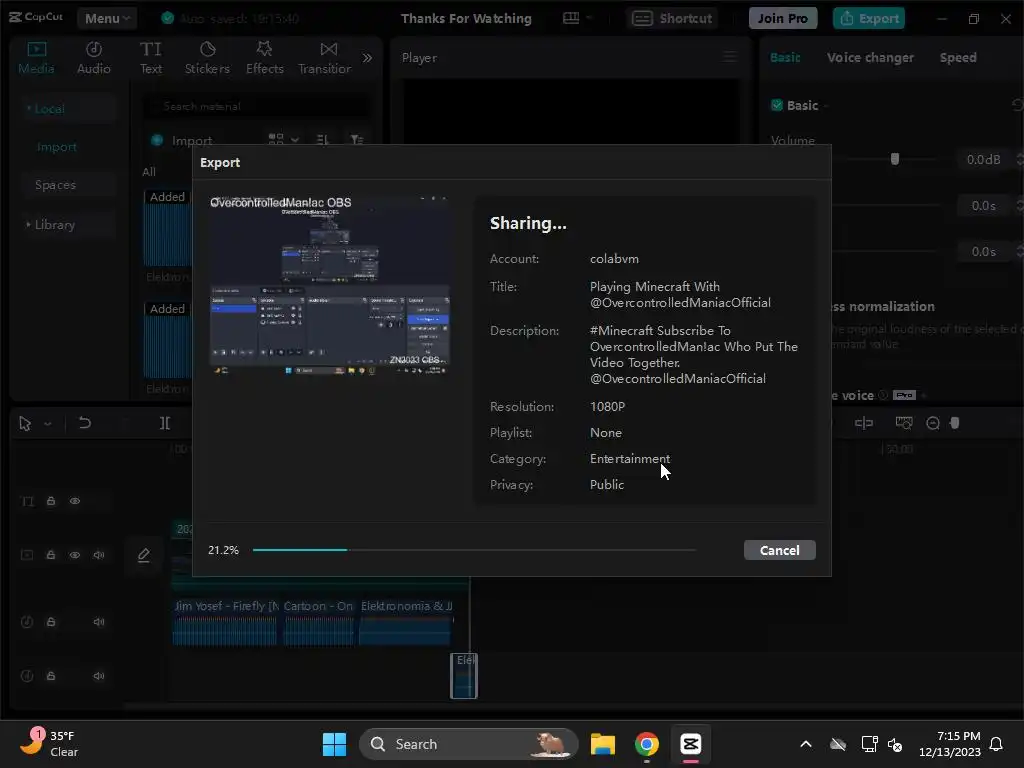Open the Menu dropdown in title bar

coord(107,18)
